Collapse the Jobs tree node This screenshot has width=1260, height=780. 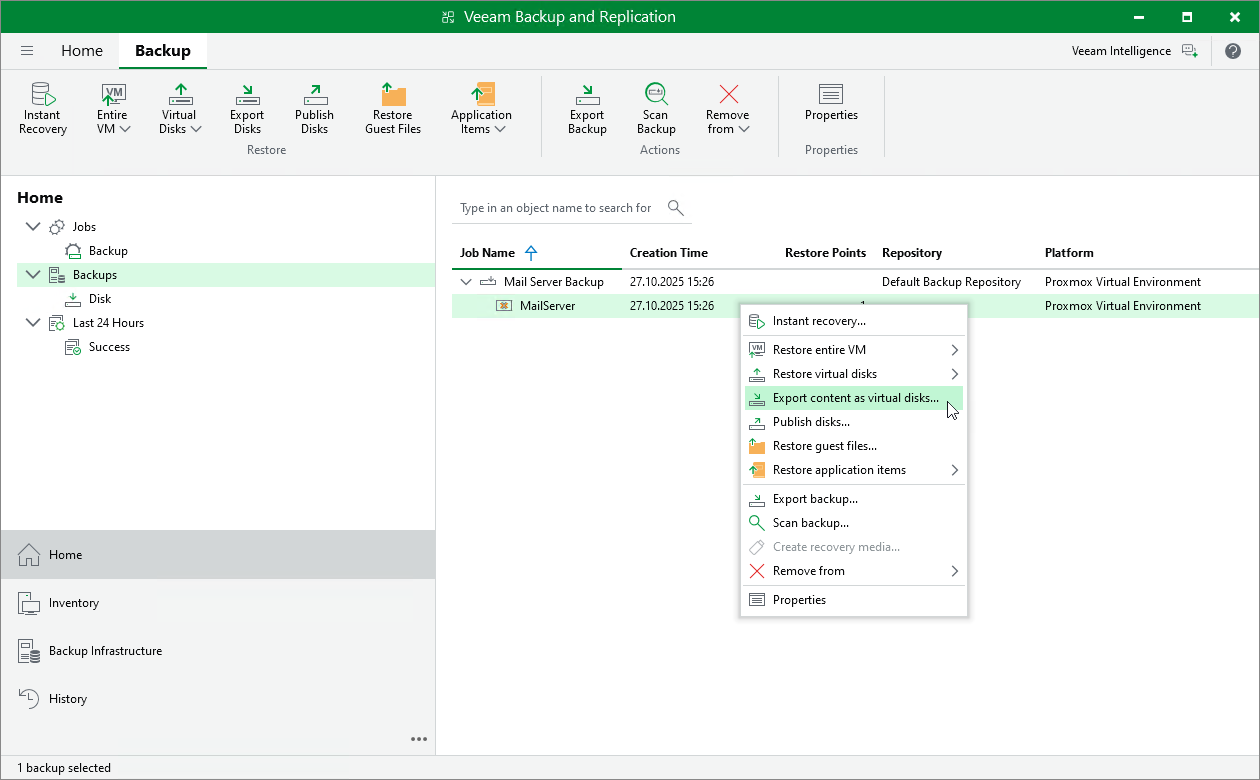[x=33, y=227]
